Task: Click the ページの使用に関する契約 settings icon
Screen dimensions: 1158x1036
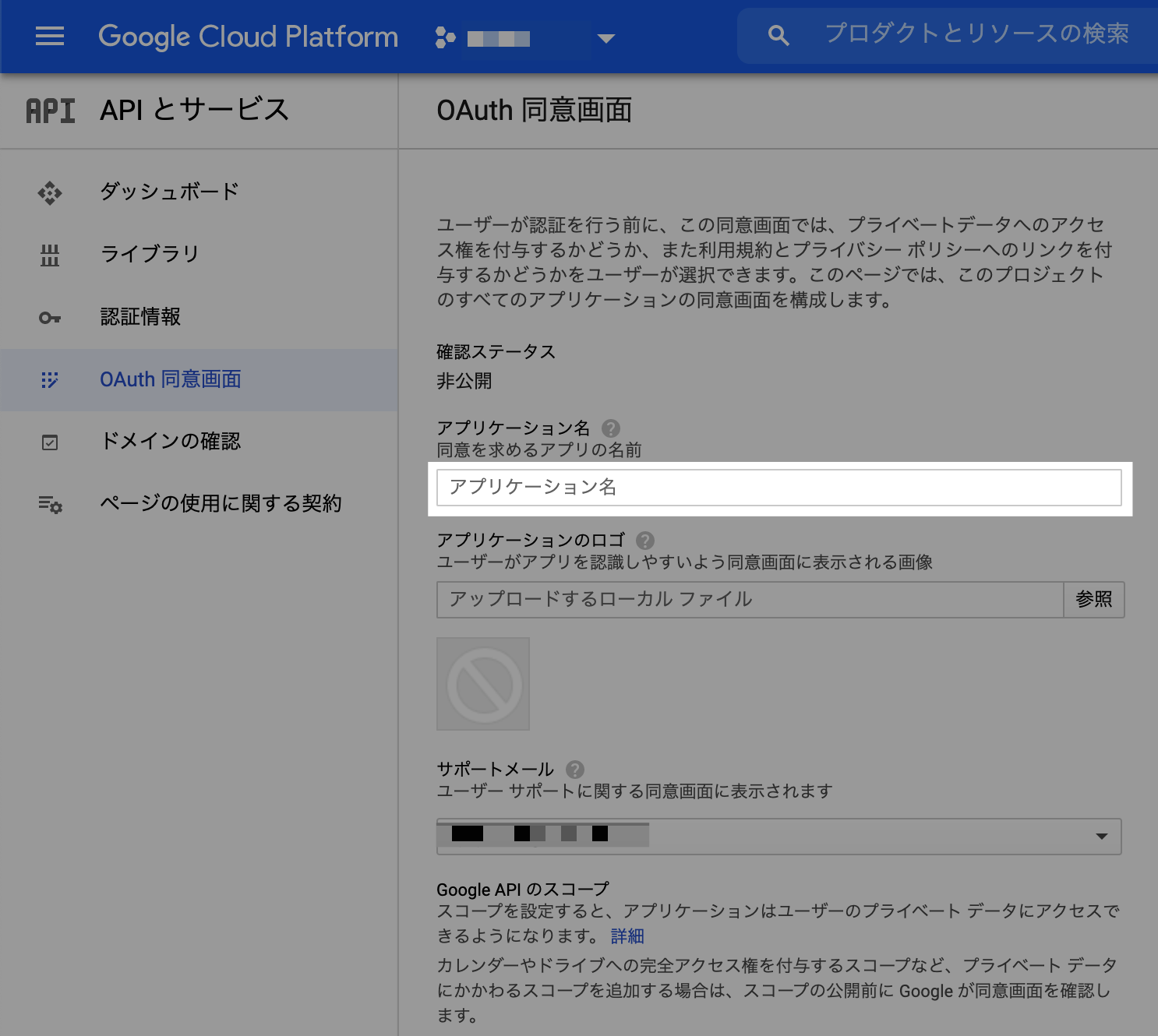Action: (51, 505)
